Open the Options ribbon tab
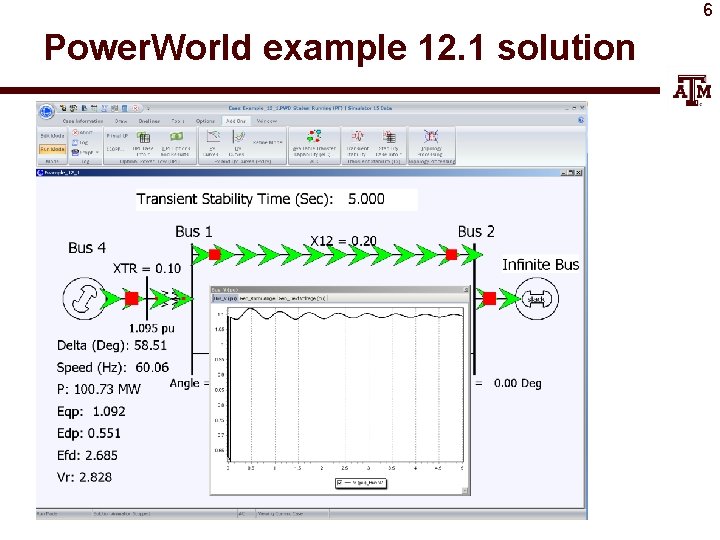The image size is (720, 540). (x=205, y=121)
